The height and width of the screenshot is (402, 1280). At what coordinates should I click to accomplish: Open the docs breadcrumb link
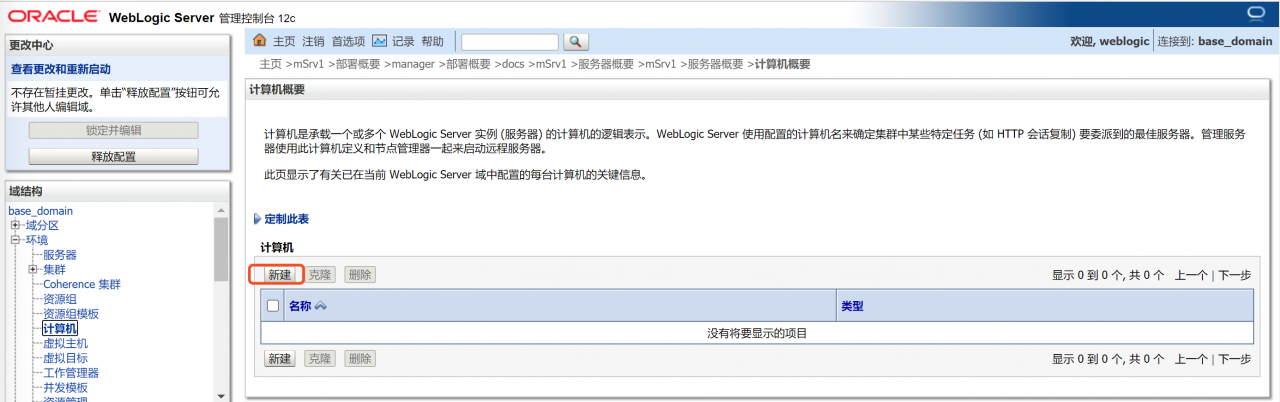(x=512, y=64)
